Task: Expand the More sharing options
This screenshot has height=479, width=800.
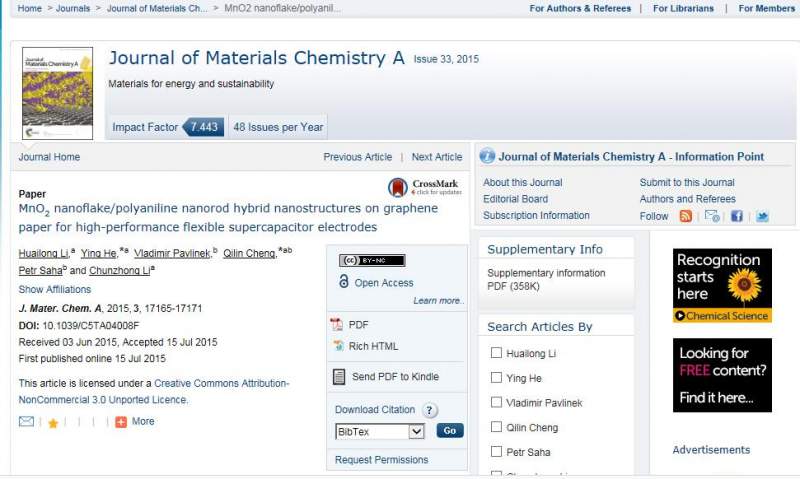Action: click(135, 422)
